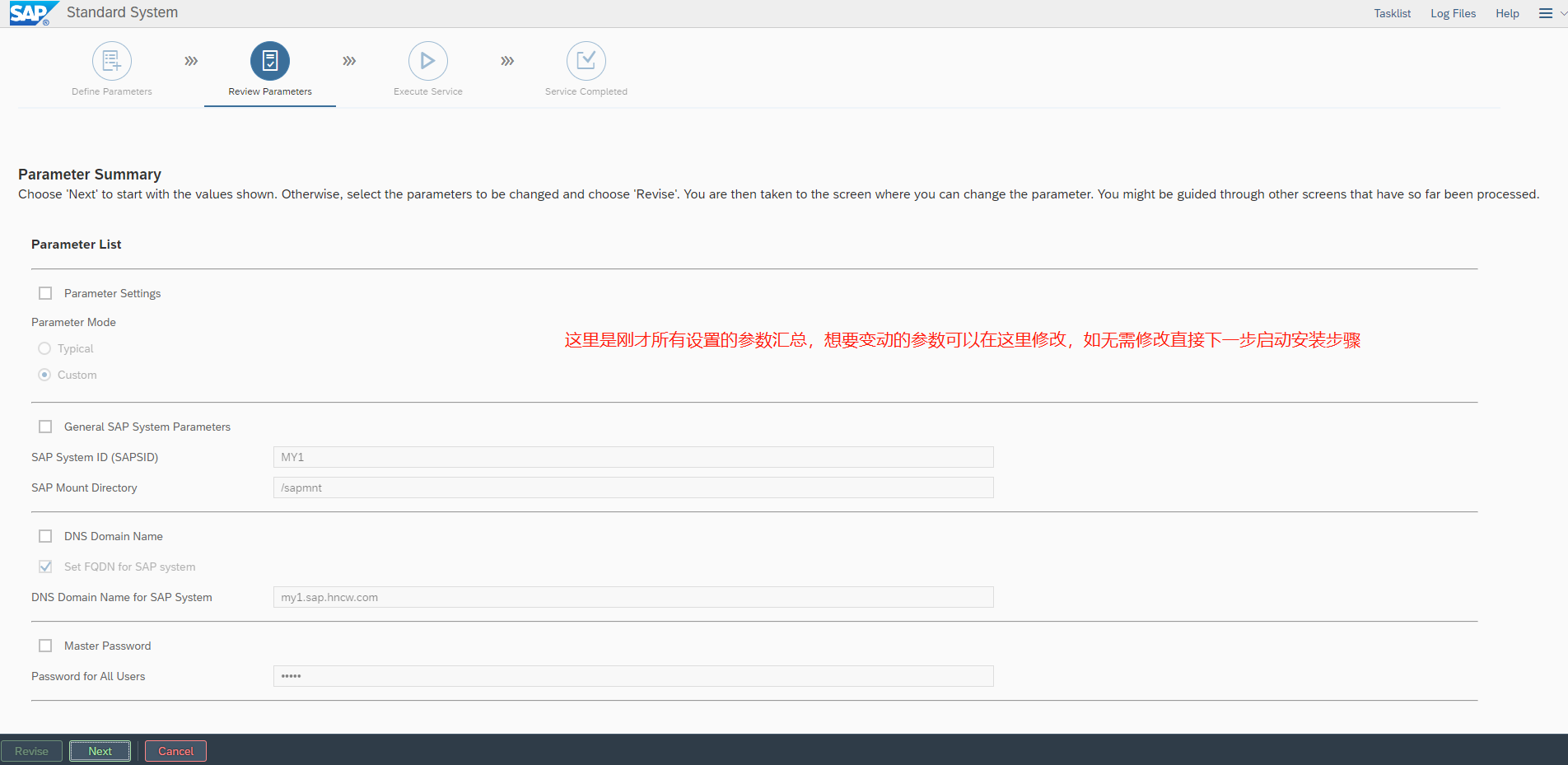Select the DNS Domain Name checkbox
1568x765 pixels.
pos(45,536)
